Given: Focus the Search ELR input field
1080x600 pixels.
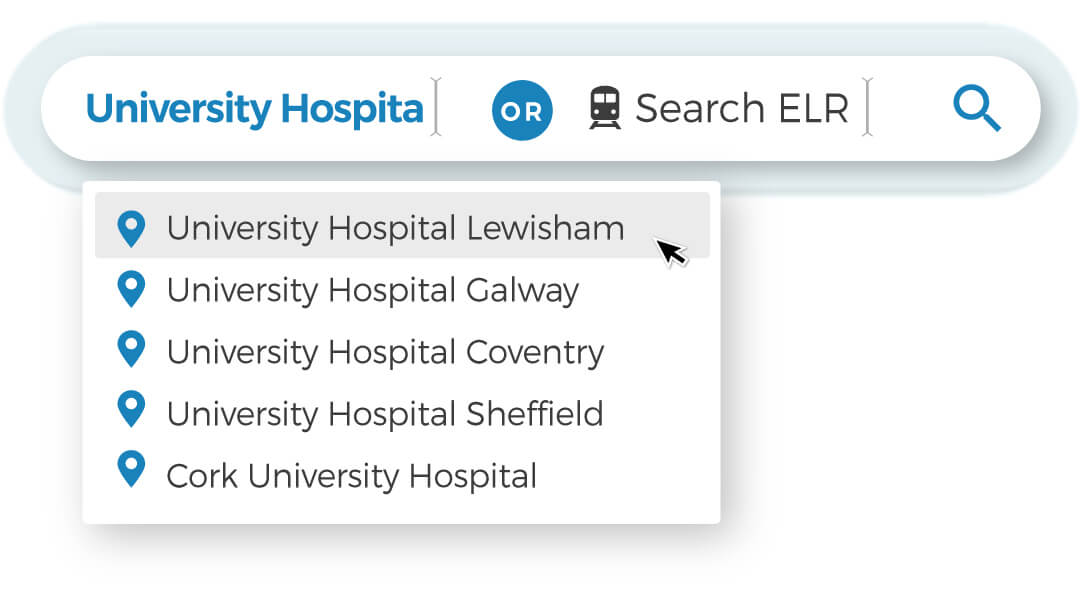Looking at the screenshot, I should [741, 108].
